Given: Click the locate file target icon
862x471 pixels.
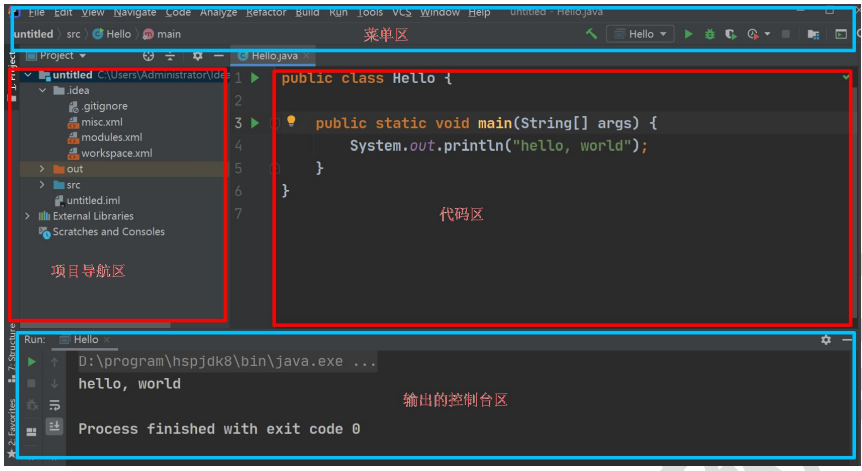Looking at the screenshot, I should point(148,56).
